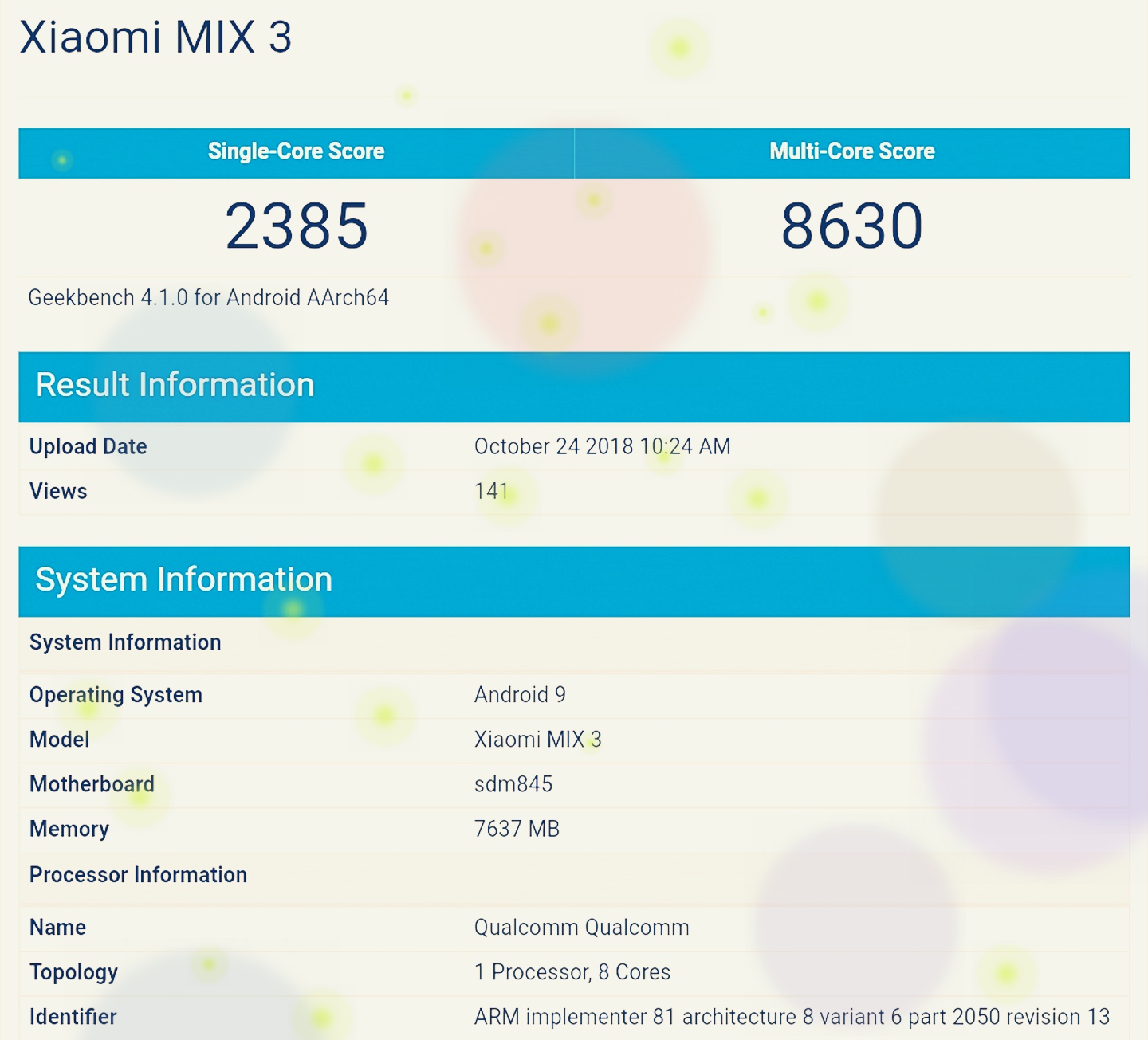1148x1040 pixels.
Task: Click the Xiaomi MIX 3 page title
Action: point(156,37)
